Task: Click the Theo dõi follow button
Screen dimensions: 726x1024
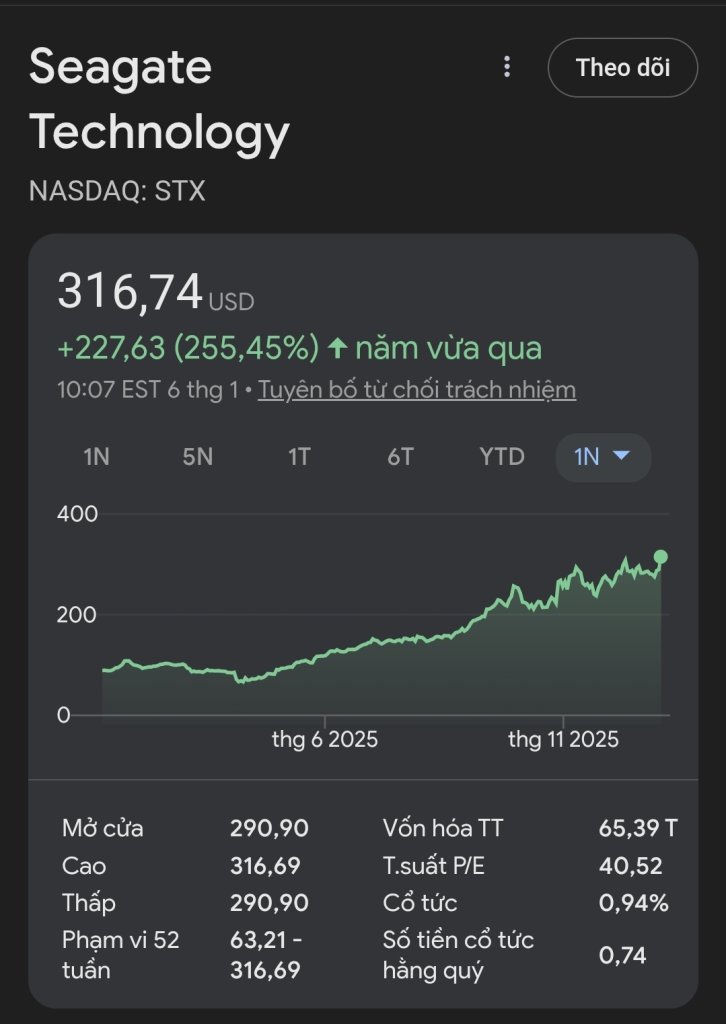Action: (x=622, y=68)
